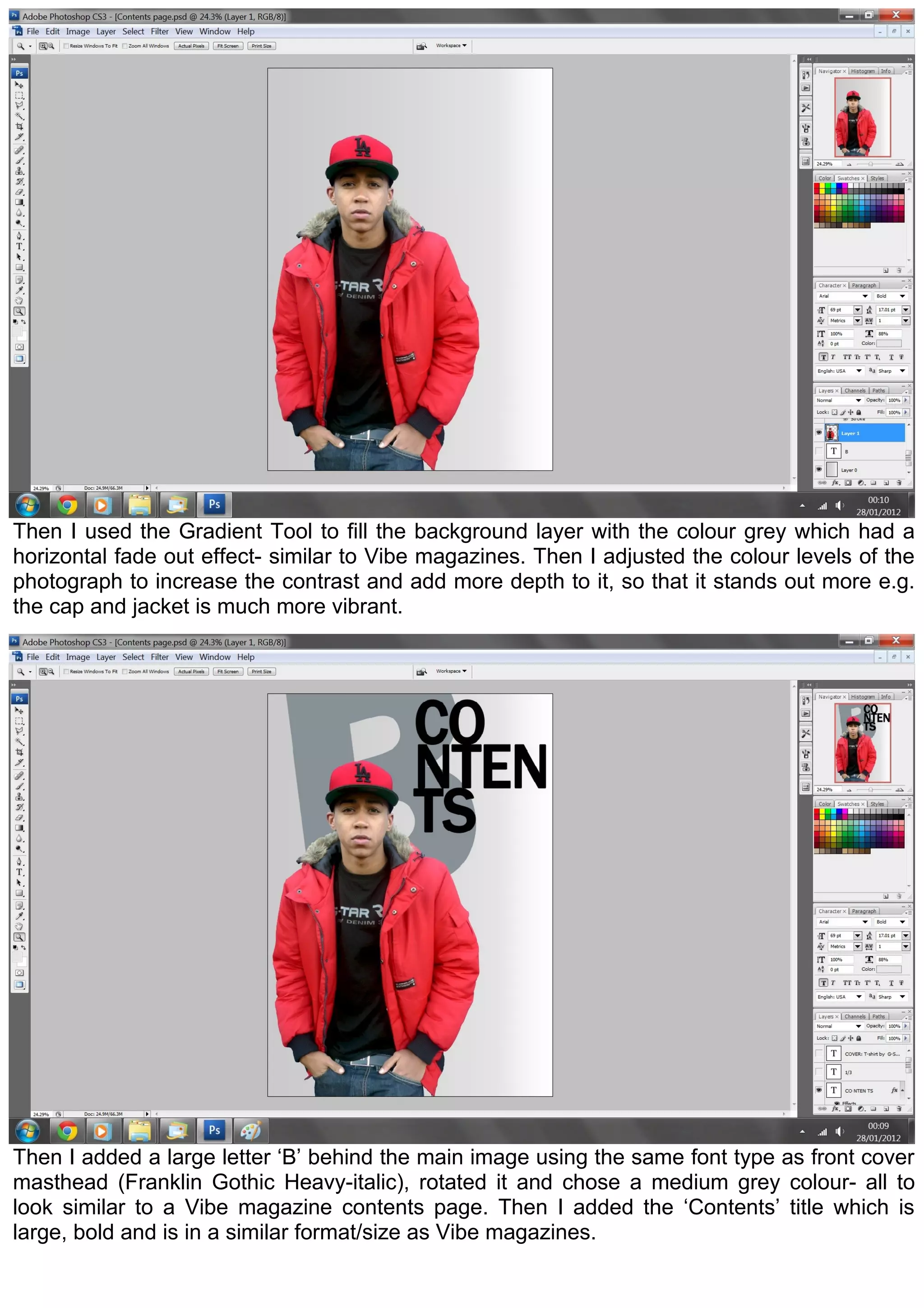This screenshot has height=1308, width=924.
Task: Activate the Hand tool in the upper window
Action: coord(19,301)
